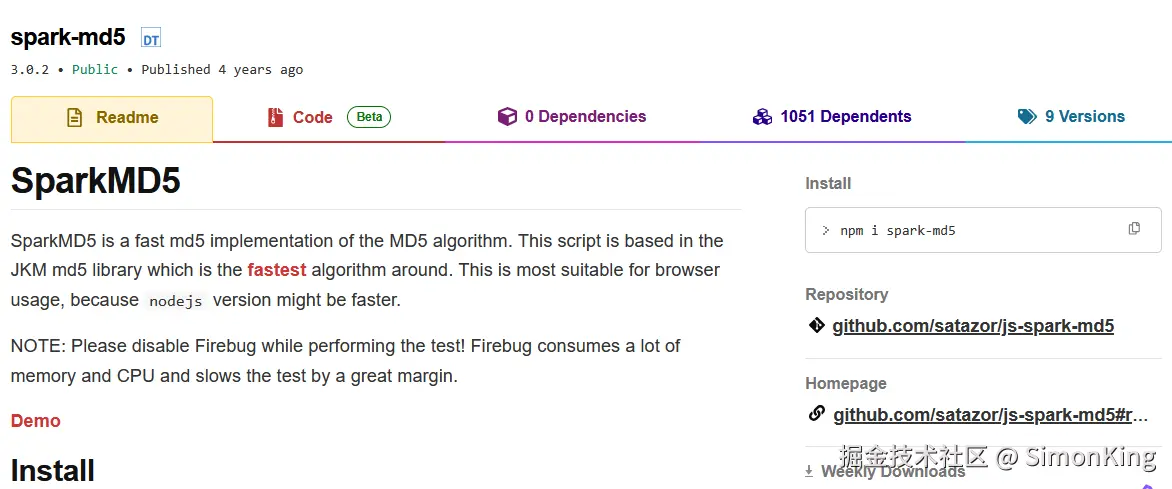
Task: Click the Code tab zip file icon
Action: [275, 118]
